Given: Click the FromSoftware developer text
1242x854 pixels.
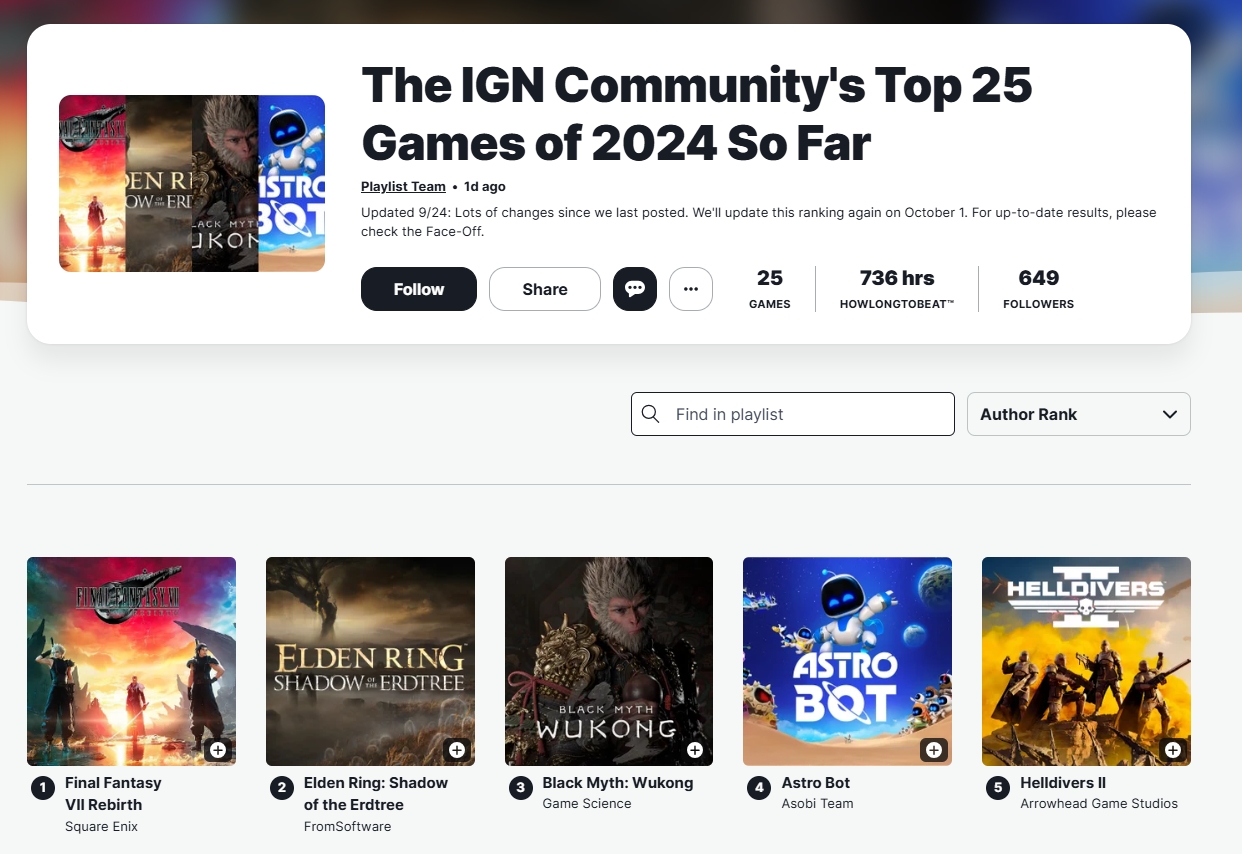Looking at the screenshot, I should [x=347, y=827].
